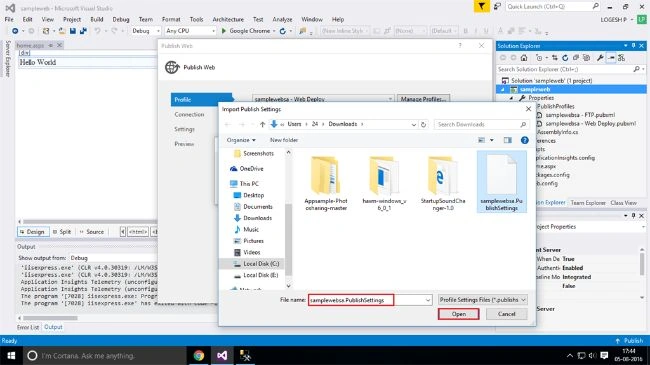Select samplewebsa - FTP.pubxml in Solution Explorer

(580, 115)
